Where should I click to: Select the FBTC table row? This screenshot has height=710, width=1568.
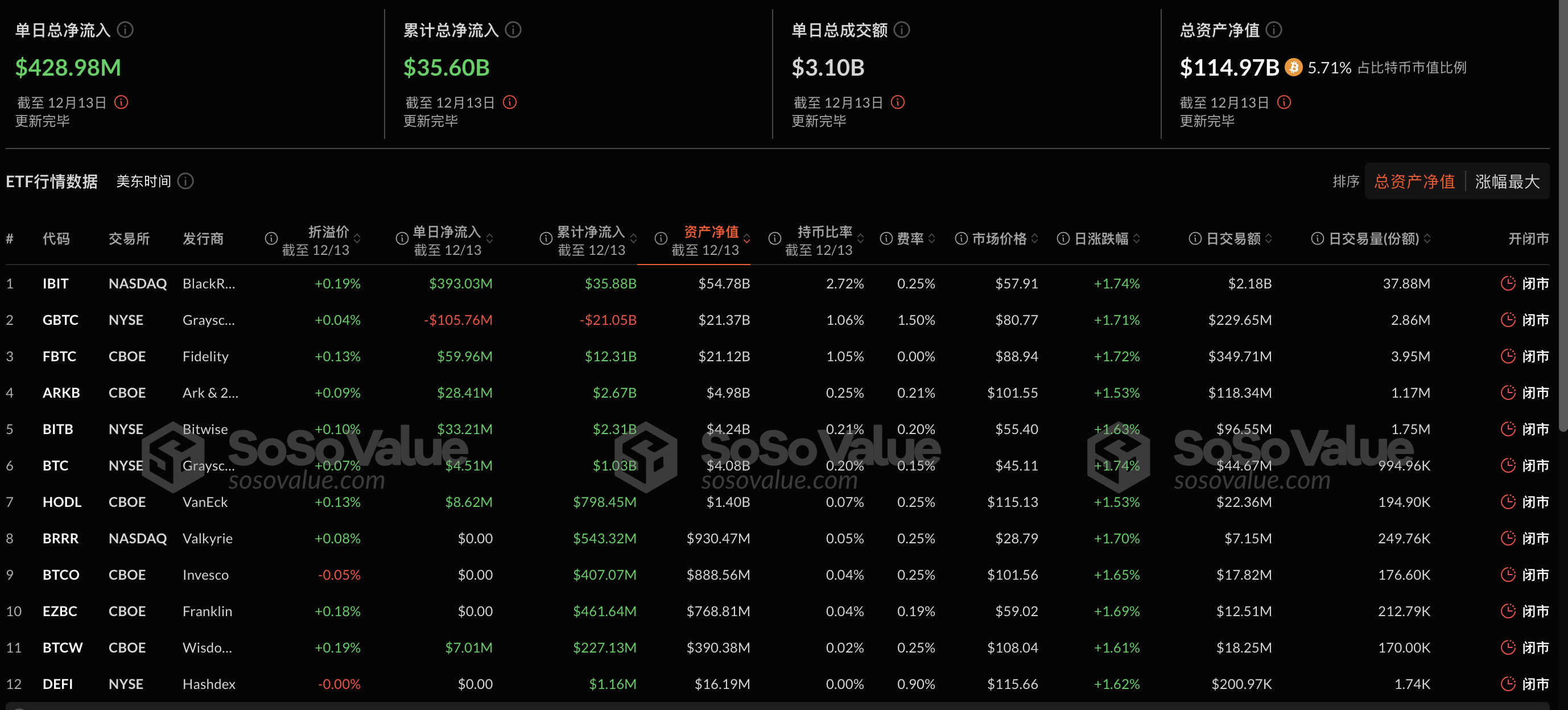tap(60, 356)
